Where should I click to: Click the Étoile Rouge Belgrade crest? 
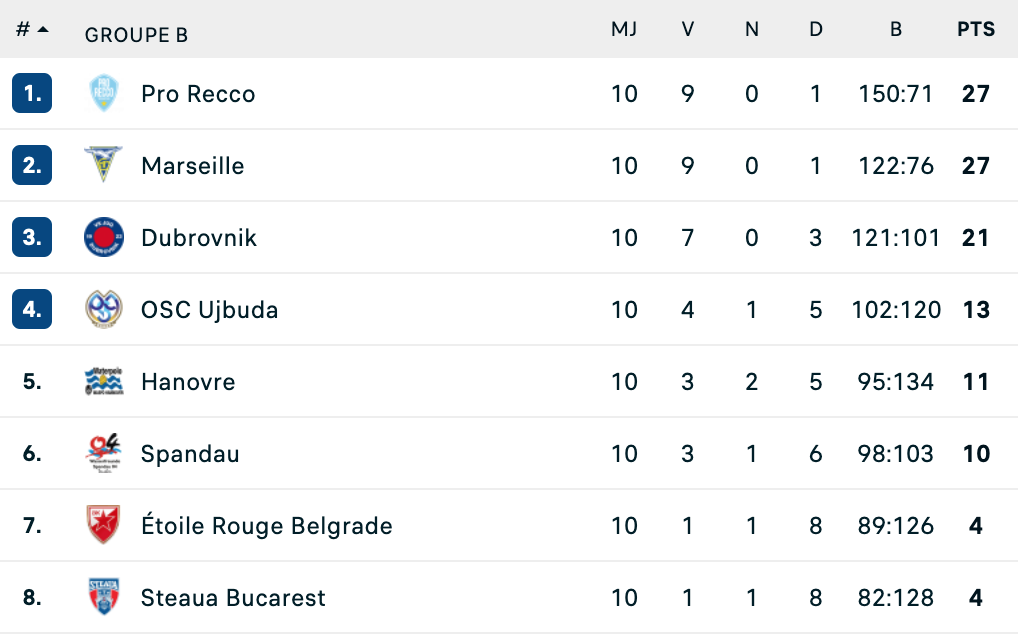(103, 526)
